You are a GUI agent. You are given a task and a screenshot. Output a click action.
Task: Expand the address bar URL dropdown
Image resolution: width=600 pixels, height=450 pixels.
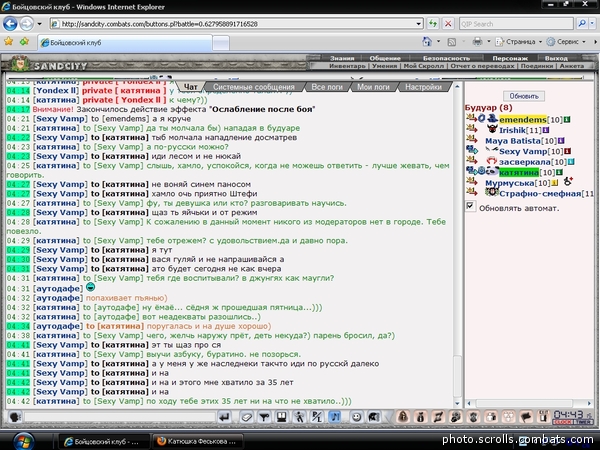(419, 24)
